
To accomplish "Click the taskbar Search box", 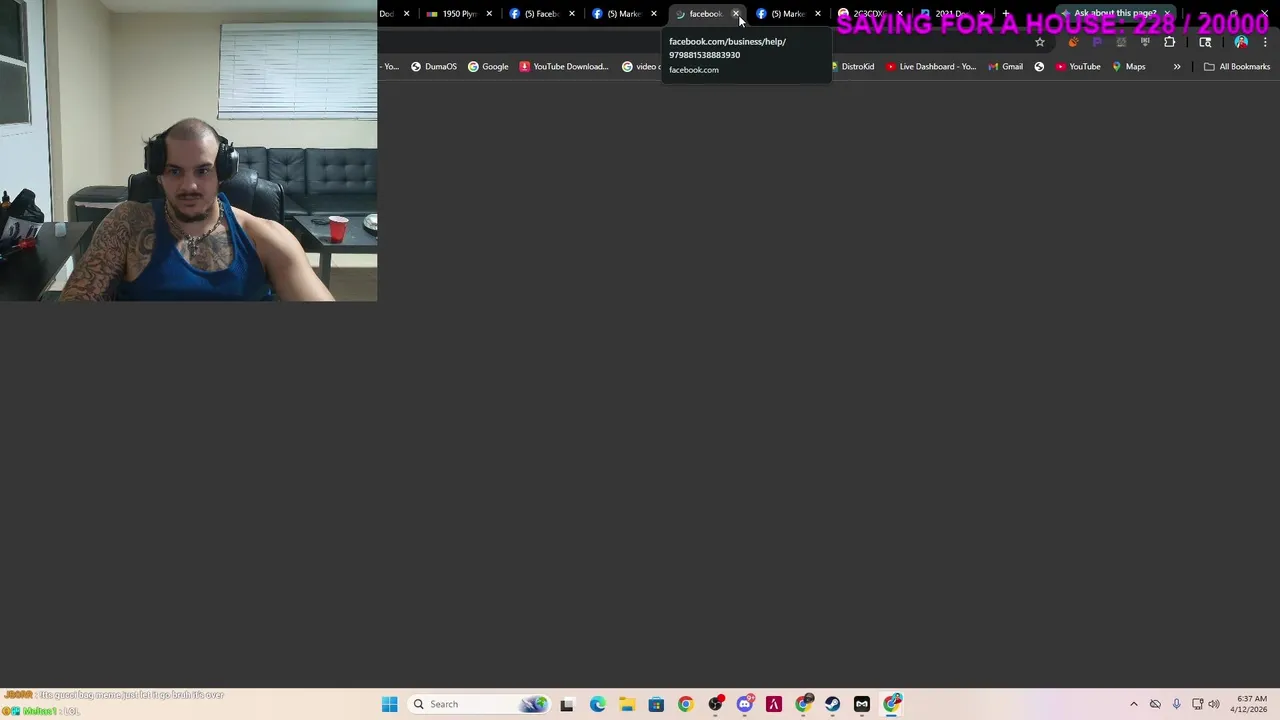I will coord(480,704).
